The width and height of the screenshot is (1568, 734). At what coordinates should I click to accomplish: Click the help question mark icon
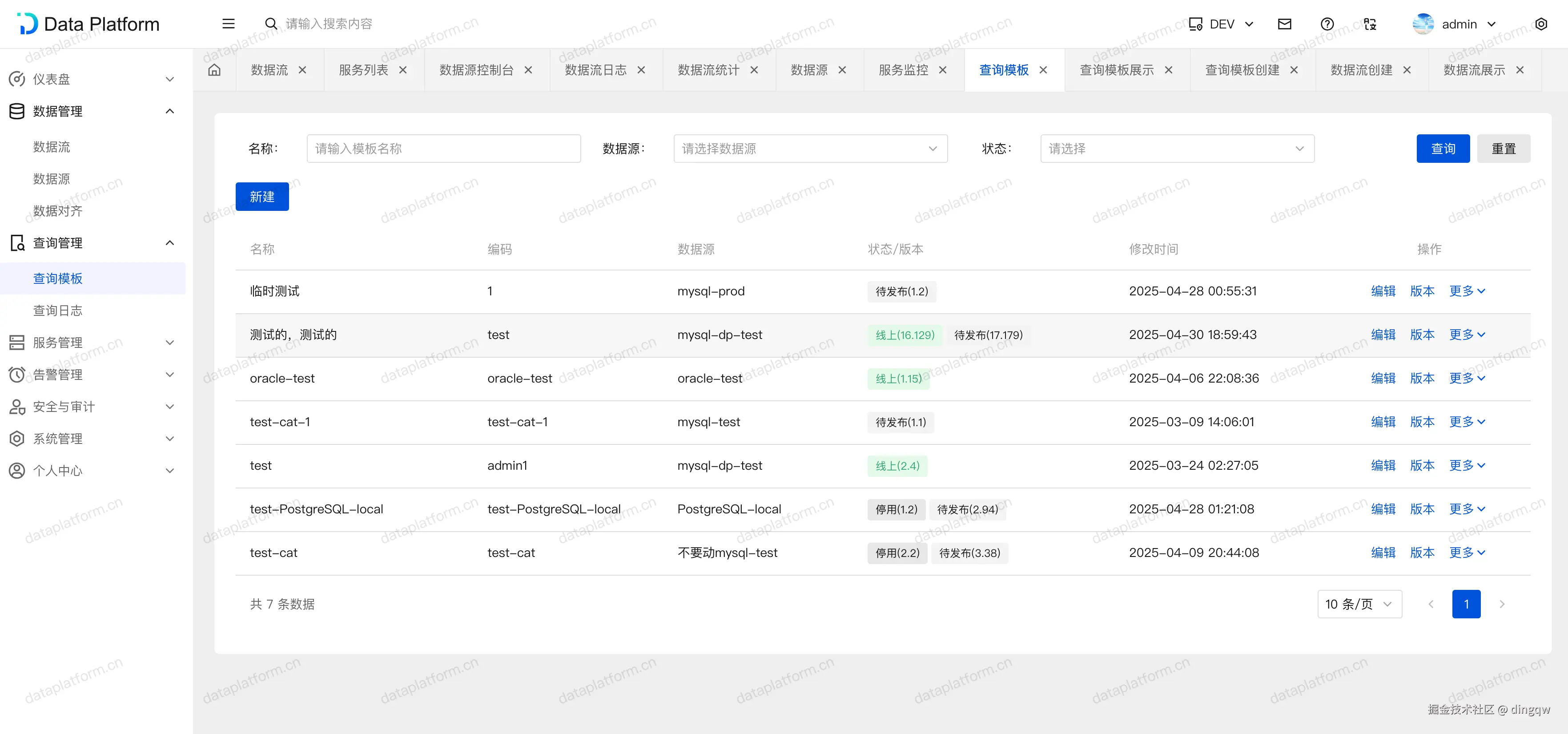(1327, 24)
